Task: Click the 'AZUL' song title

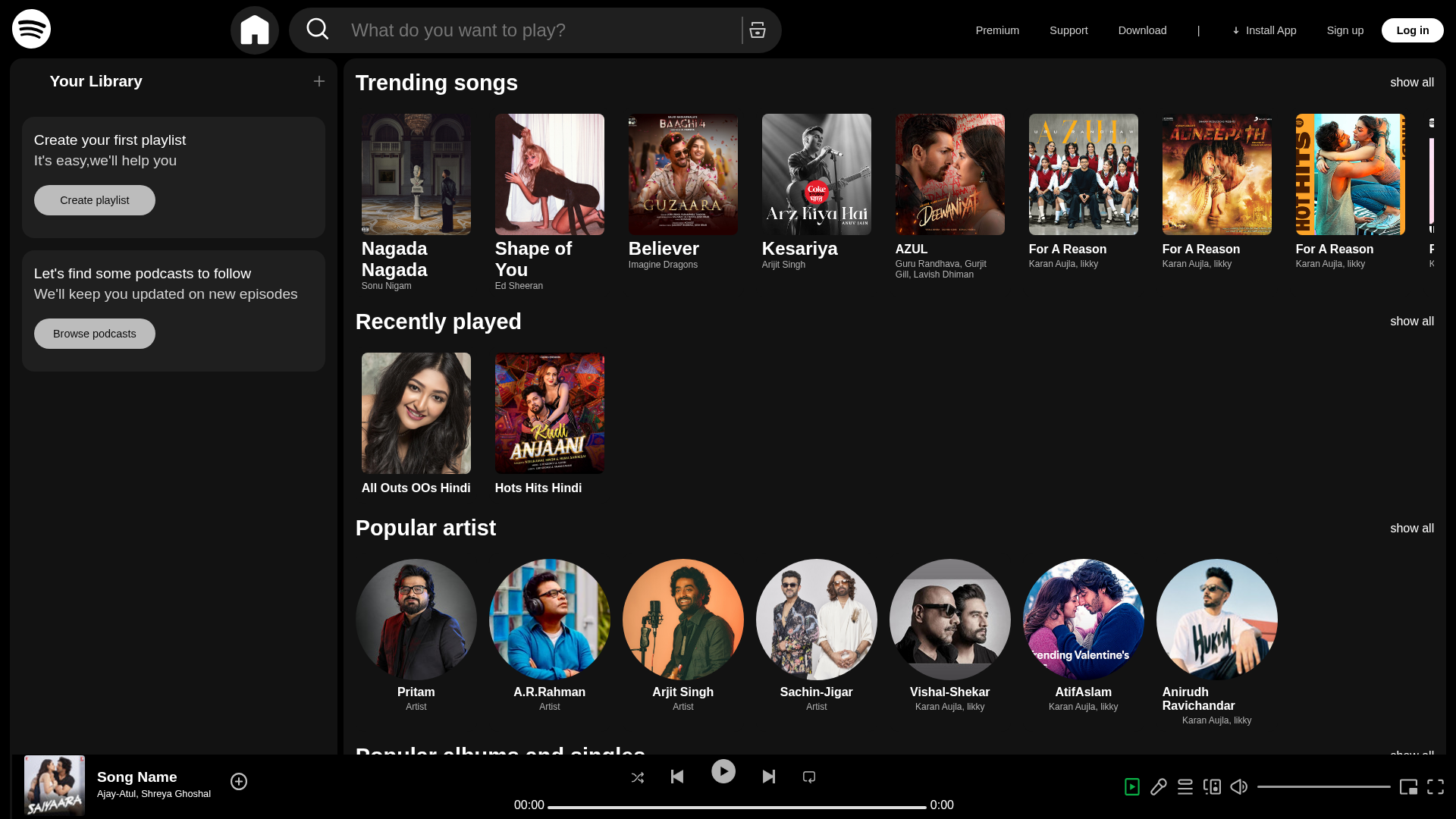Action: pos(912,249)
